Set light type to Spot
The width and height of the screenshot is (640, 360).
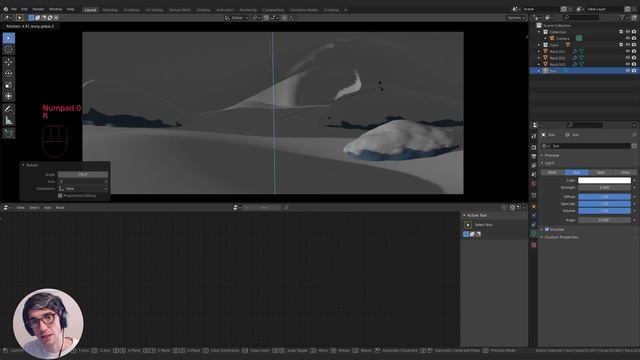[601, 173]
